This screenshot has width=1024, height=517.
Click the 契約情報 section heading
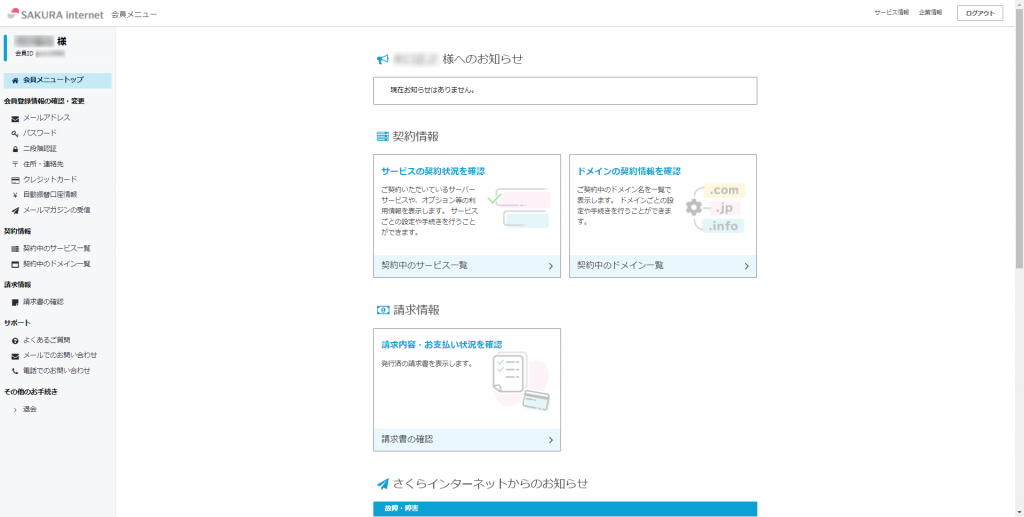click(408, 136)
